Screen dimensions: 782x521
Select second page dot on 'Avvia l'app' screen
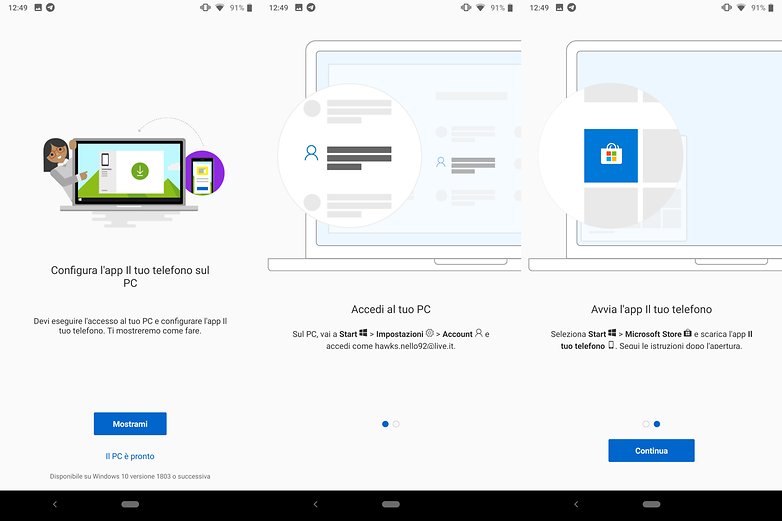[x=657, y=424]
